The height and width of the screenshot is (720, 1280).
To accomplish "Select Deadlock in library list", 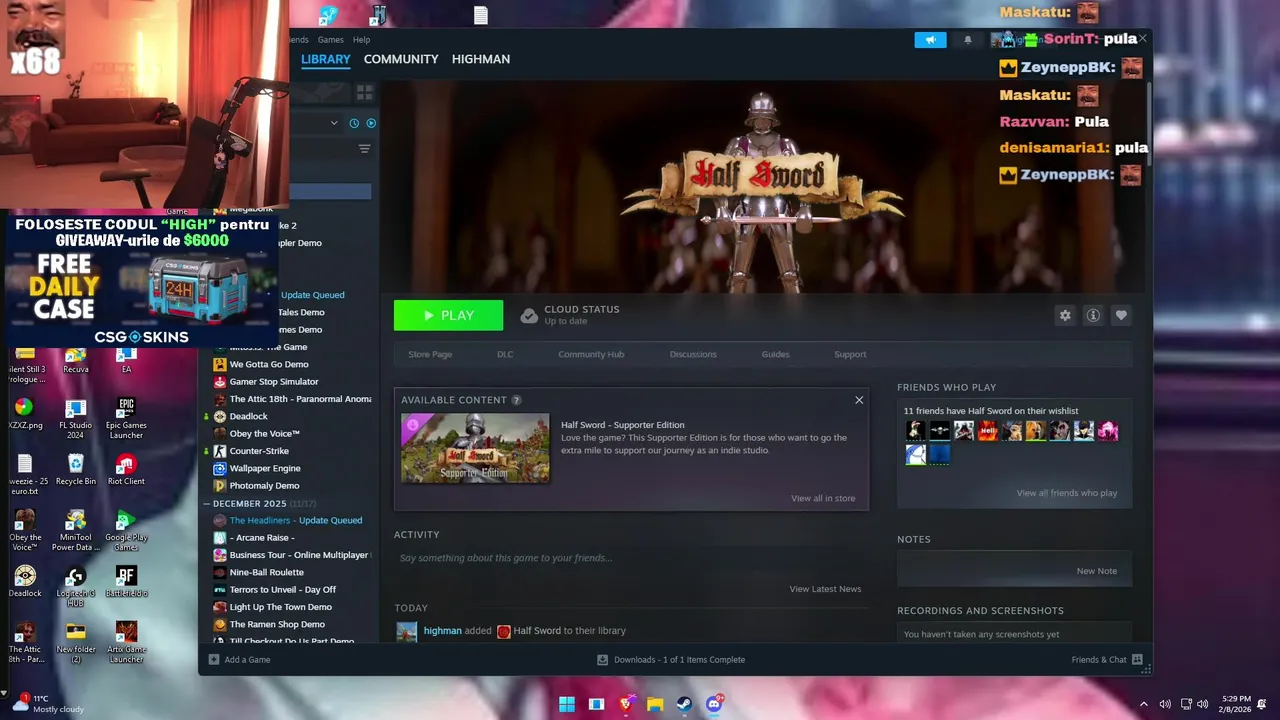I will pos(249,416).
